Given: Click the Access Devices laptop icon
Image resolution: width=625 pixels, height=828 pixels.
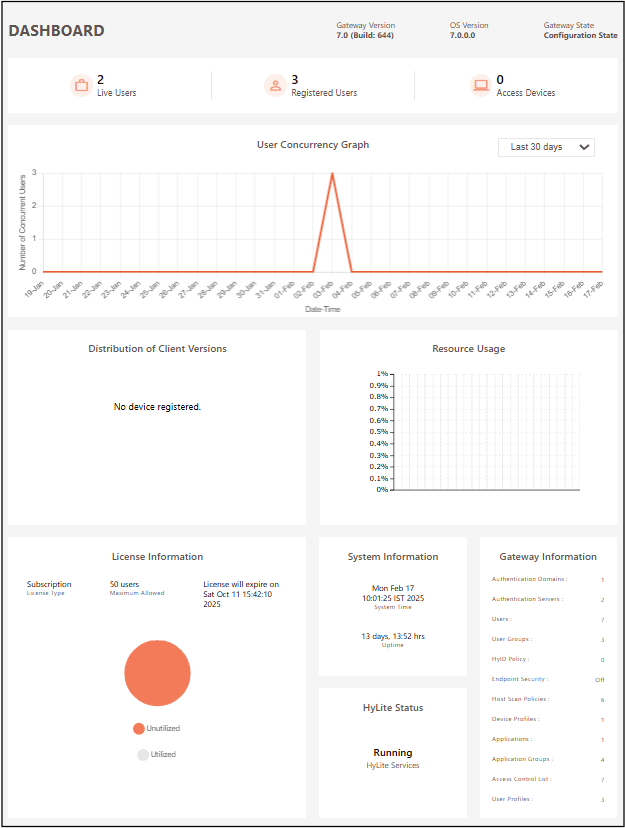Looking at the screenshot, I should [480, 86].
